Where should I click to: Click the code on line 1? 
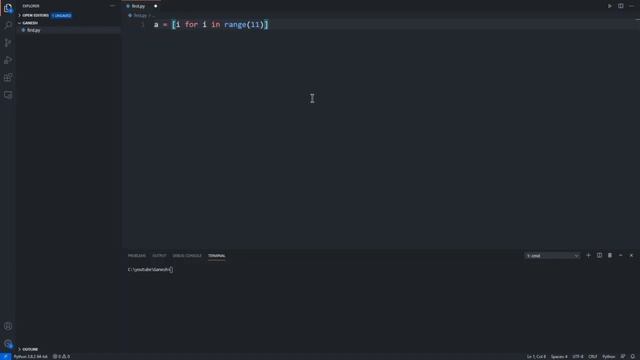[x=211, y=25]
